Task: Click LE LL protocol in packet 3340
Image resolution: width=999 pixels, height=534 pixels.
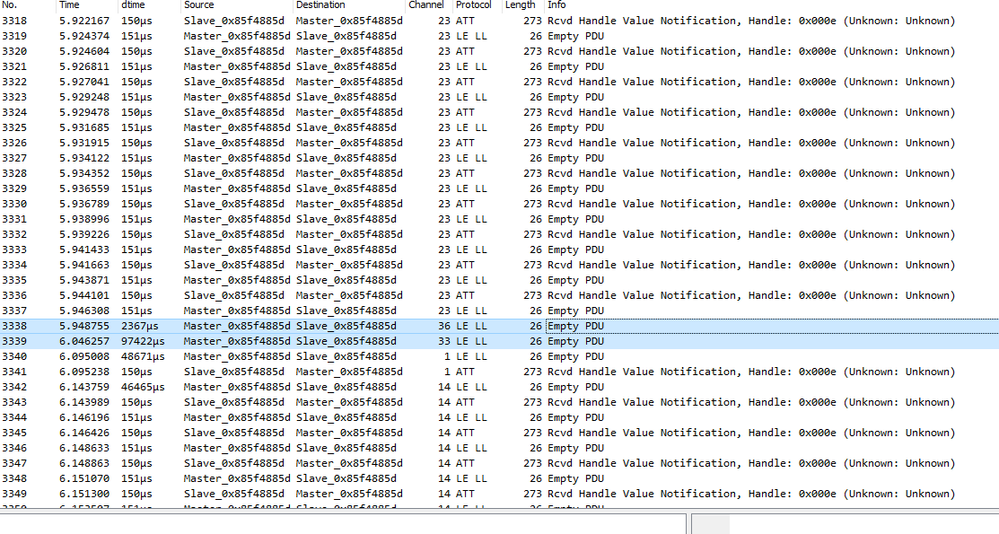Action: (471, 357)
